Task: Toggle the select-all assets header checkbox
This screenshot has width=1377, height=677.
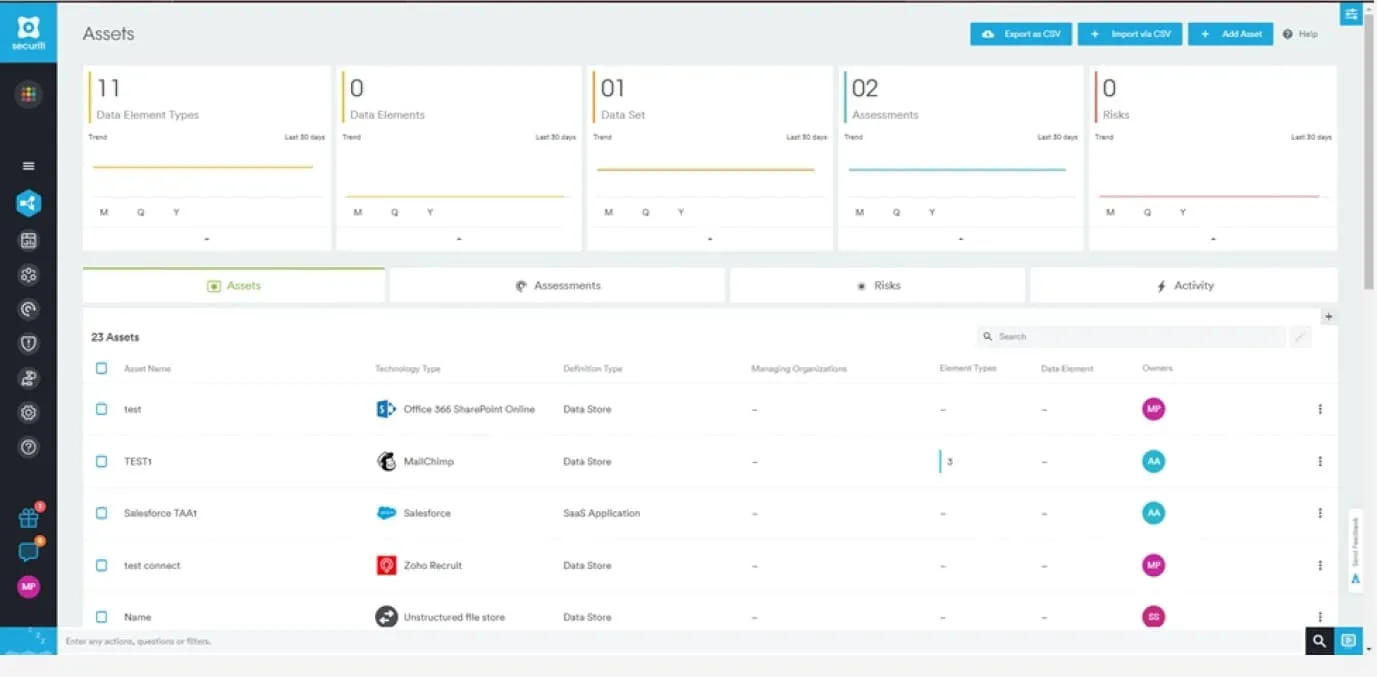Action: pos(101,368)
